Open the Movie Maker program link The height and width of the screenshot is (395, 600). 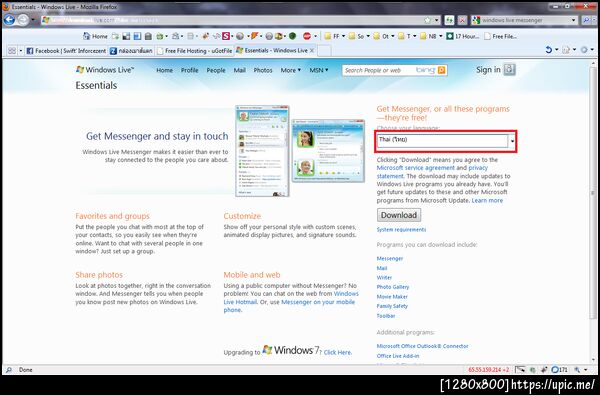pos(392,297)
